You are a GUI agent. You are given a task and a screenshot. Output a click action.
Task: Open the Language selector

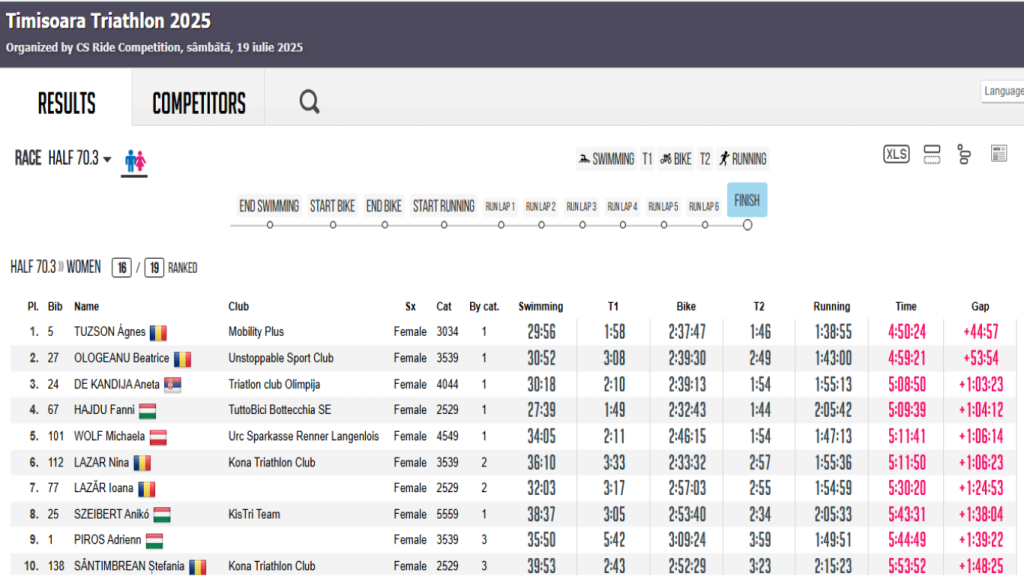click(1002, 91)
